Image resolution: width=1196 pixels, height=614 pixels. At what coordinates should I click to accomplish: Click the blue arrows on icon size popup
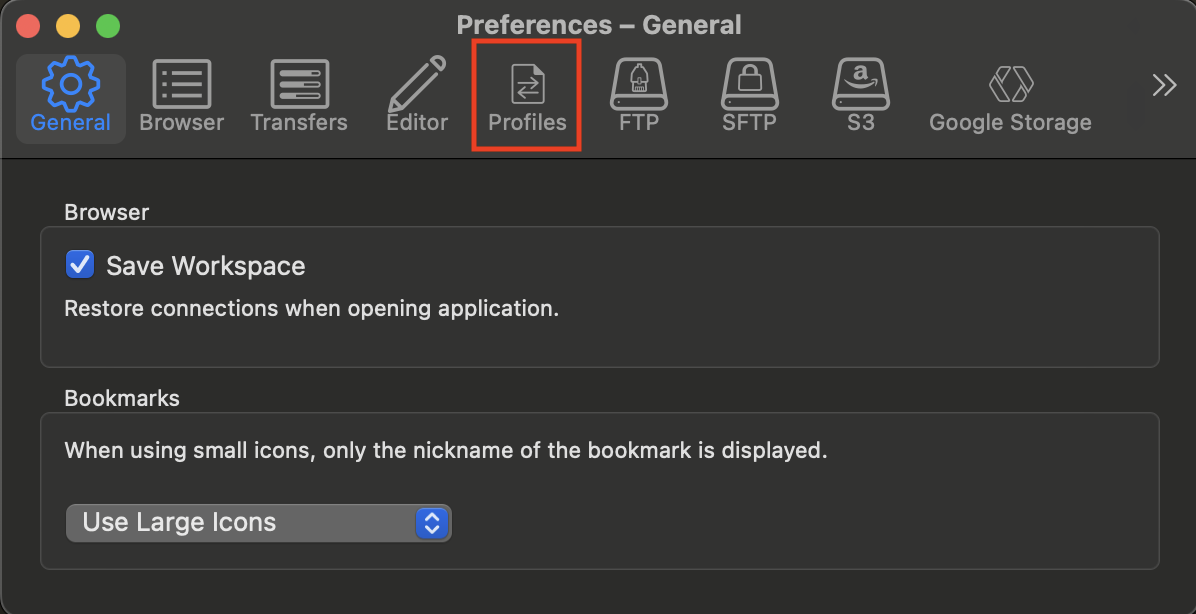432,522
